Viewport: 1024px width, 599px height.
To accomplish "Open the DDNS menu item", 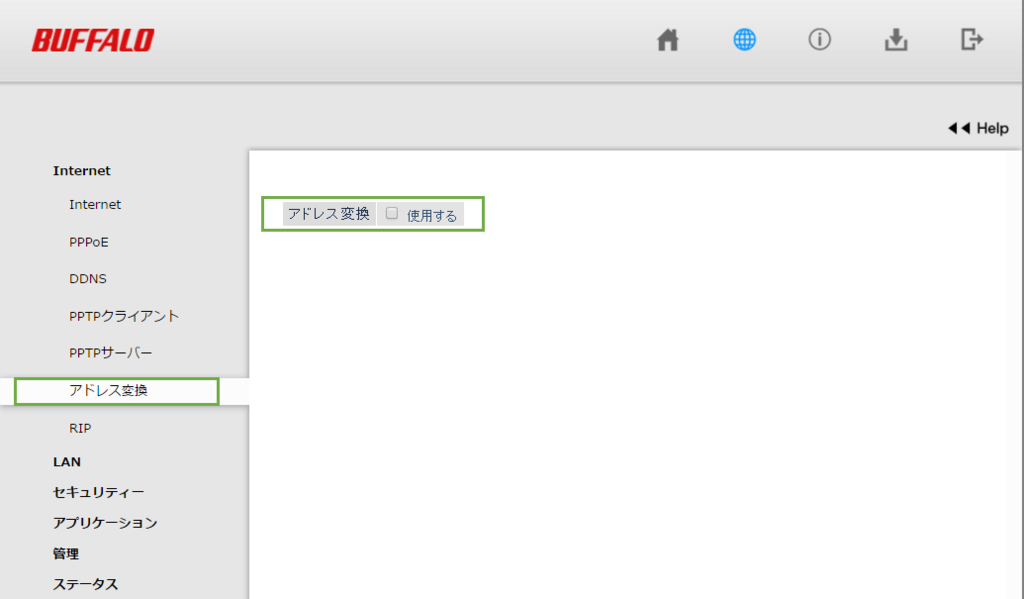I will (88, 279).
